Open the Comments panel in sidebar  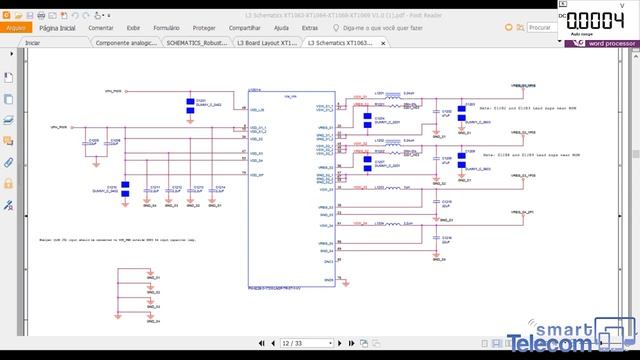(8, 141)
